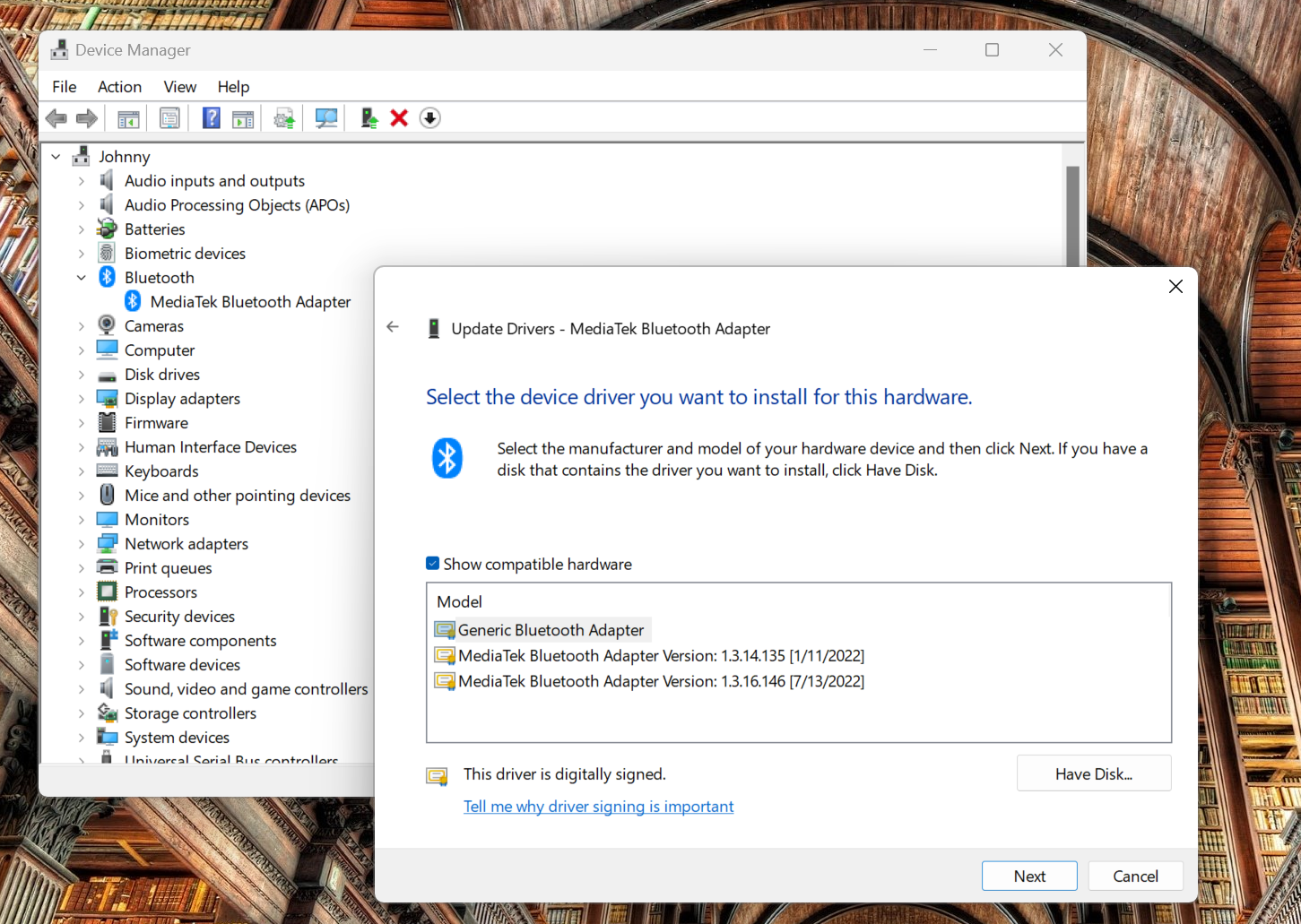Click the Next button

pos(1029,876)
